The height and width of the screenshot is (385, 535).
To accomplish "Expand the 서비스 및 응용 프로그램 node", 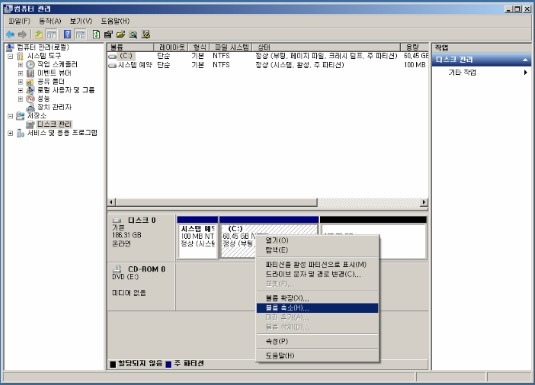I will pyautogui.click(x=11, y=133).
